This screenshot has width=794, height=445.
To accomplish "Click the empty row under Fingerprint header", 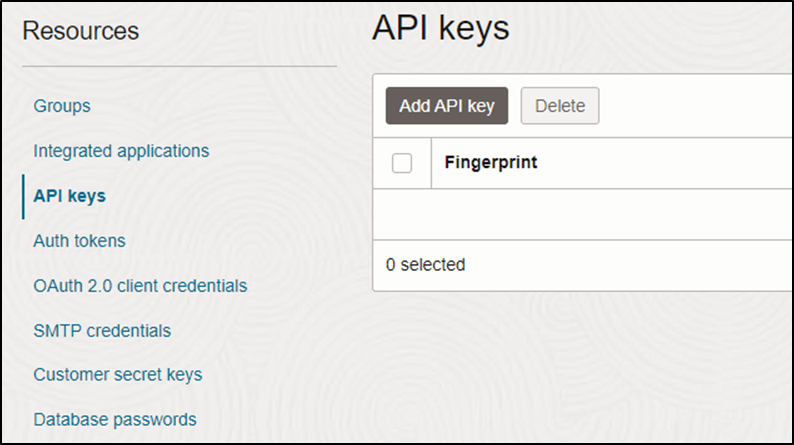I will click(583, 214).
